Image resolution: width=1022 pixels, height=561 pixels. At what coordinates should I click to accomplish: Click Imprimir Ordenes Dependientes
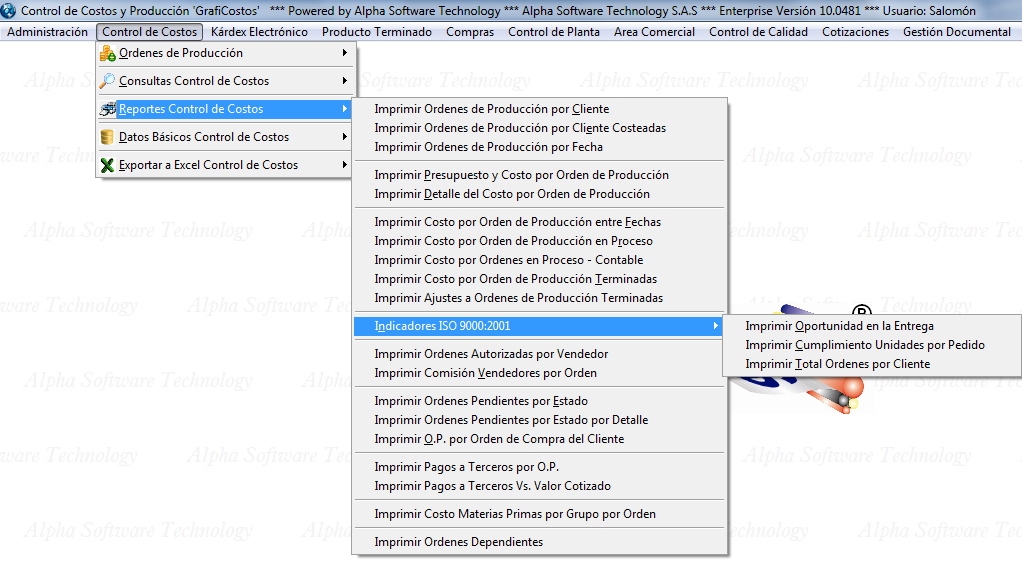(x=458, y=542)
